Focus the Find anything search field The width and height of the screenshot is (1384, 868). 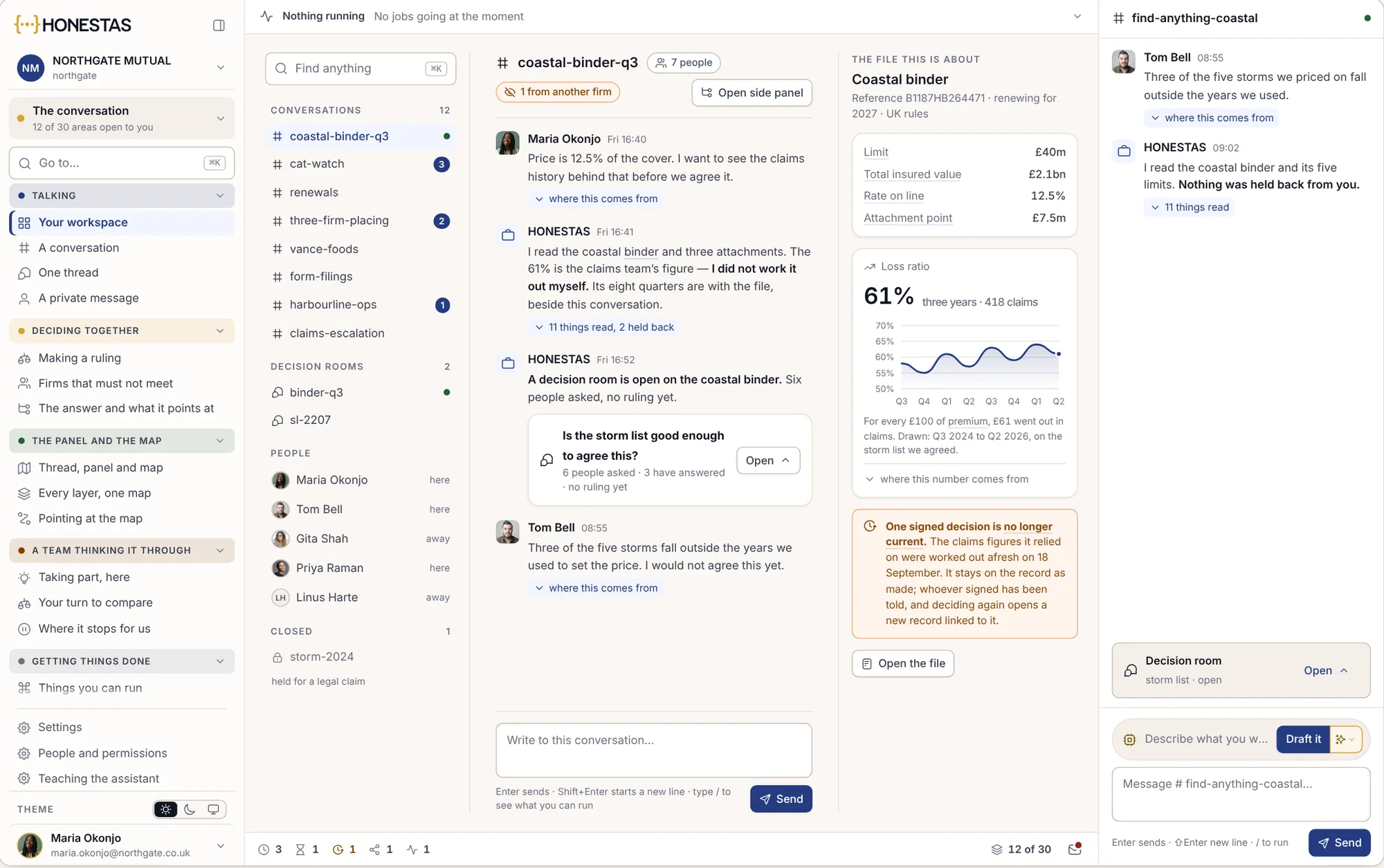[x=361, y=68]
